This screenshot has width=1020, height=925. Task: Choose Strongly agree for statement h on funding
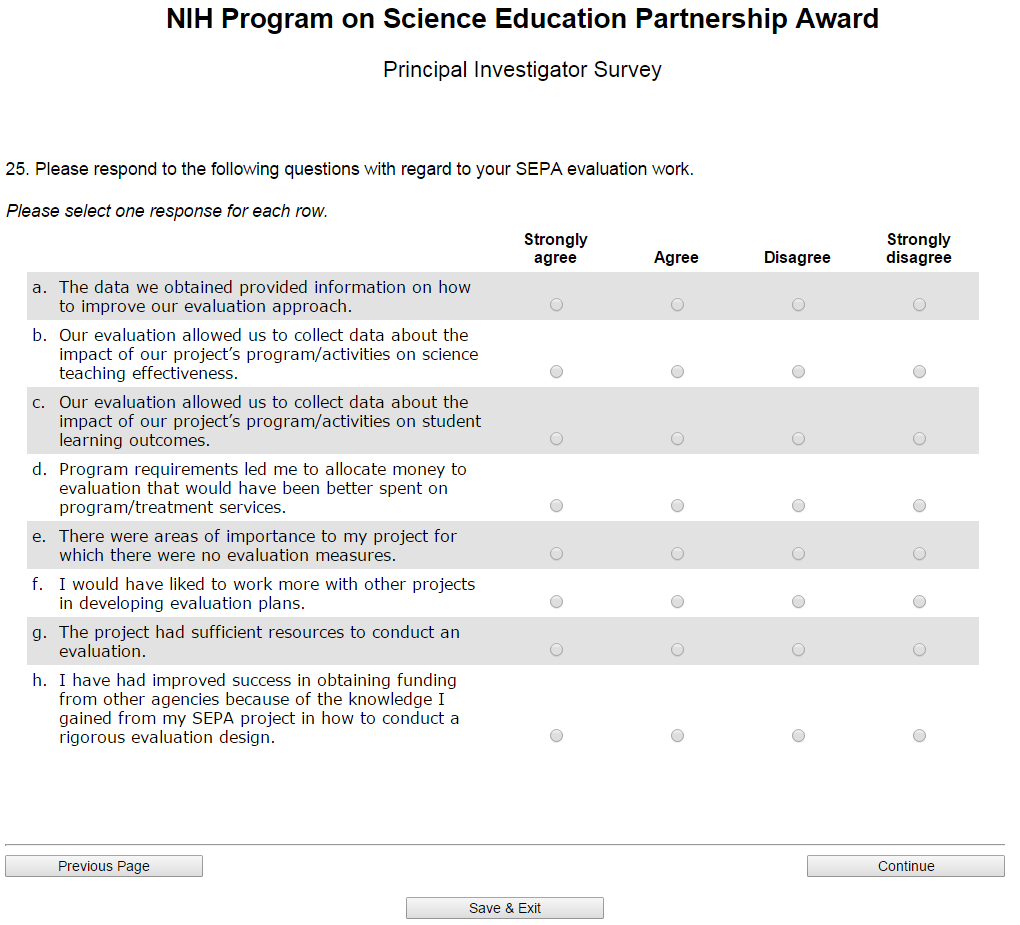(x=556, y=736)
